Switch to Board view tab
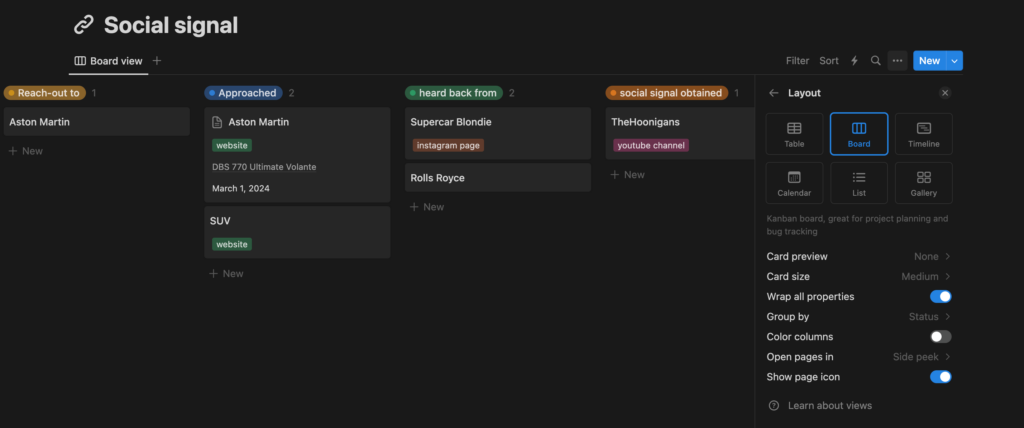Viewport: 1024px width, 428px height. pos(108,61)
